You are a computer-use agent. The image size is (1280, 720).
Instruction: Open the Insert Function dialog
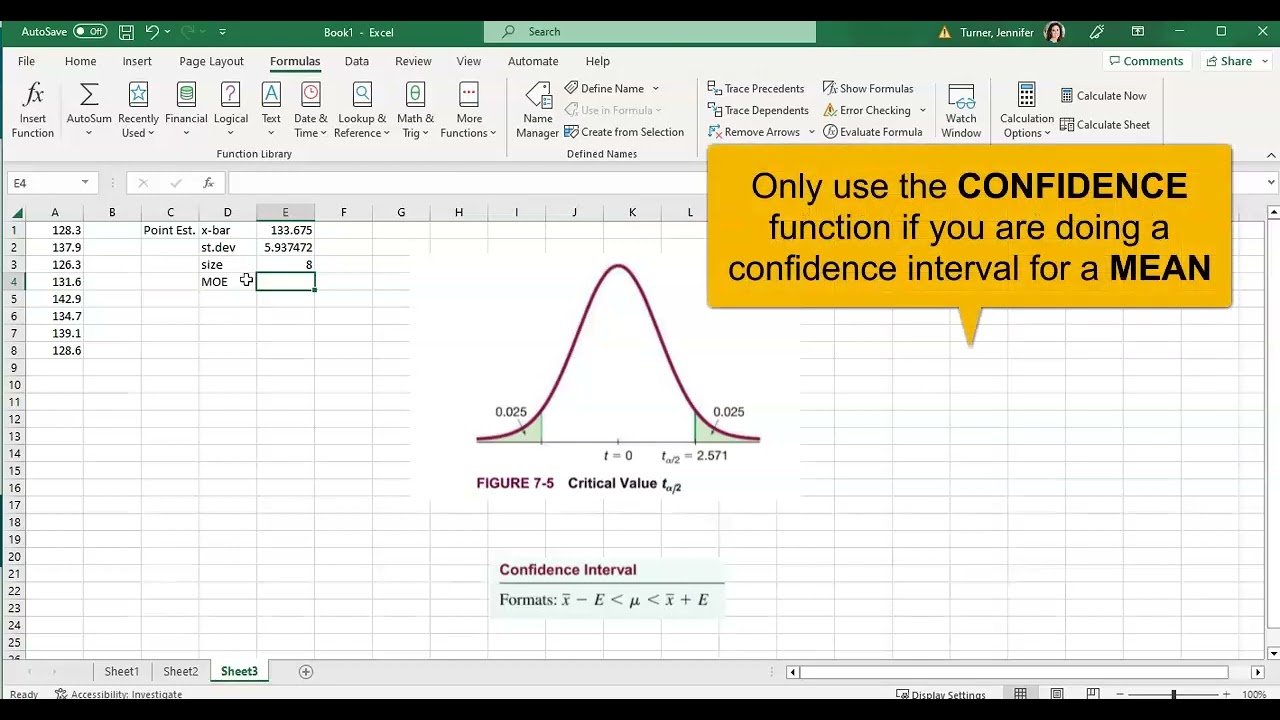coord(33,111)
